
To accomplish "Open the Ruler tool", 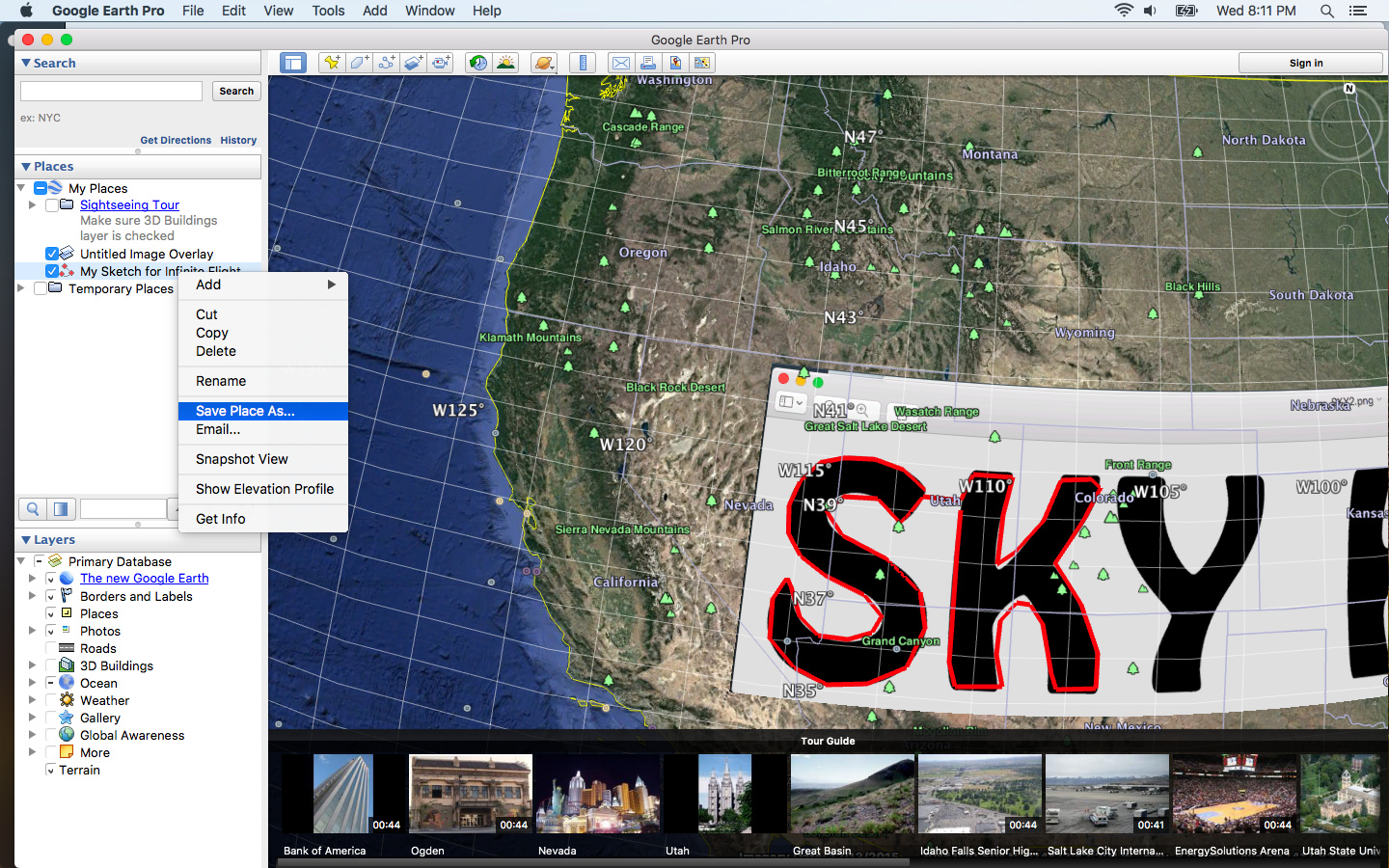I will click(x=583, y=63).
